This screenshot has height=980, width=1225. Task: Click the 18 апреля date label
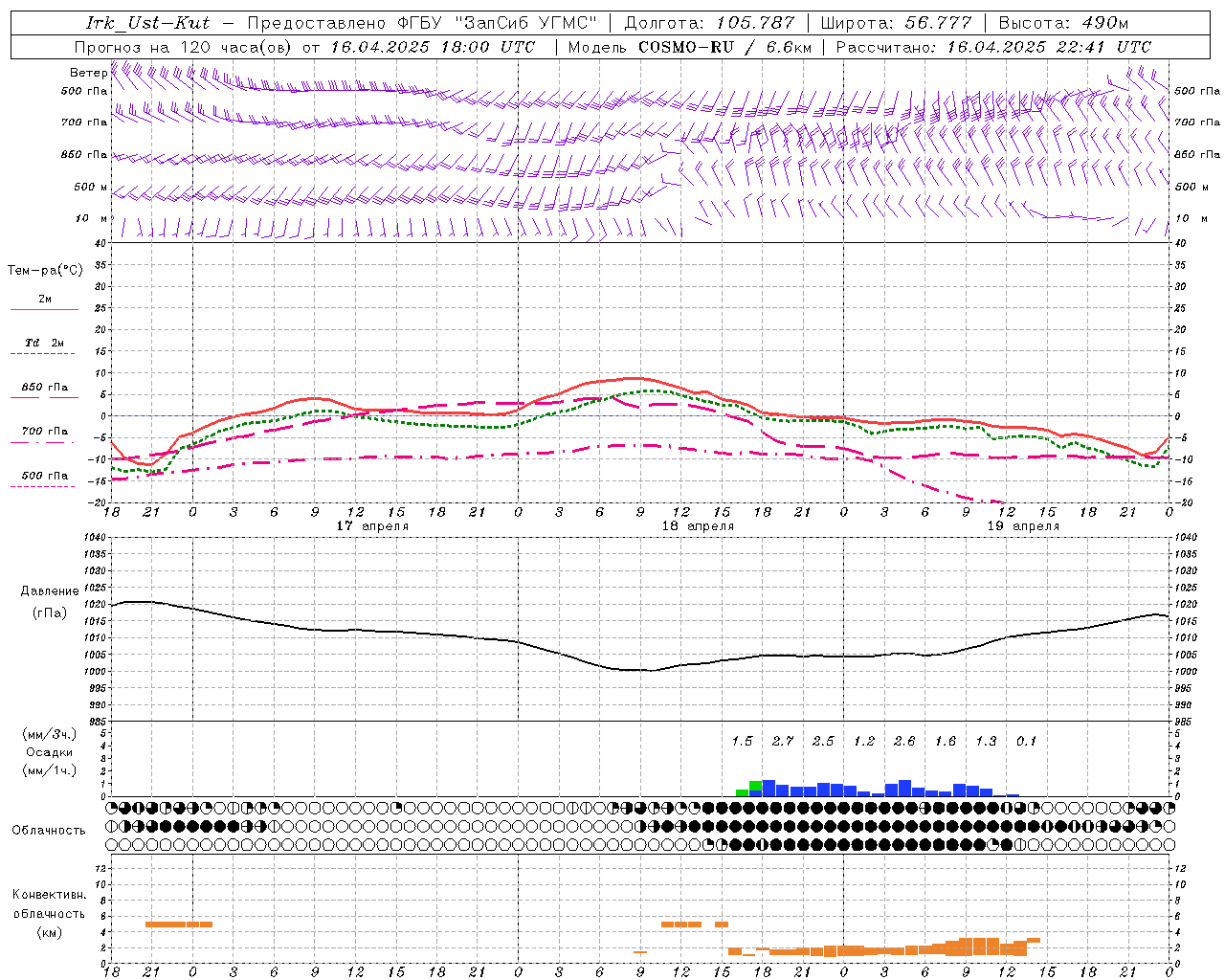[x=698, y=525]
